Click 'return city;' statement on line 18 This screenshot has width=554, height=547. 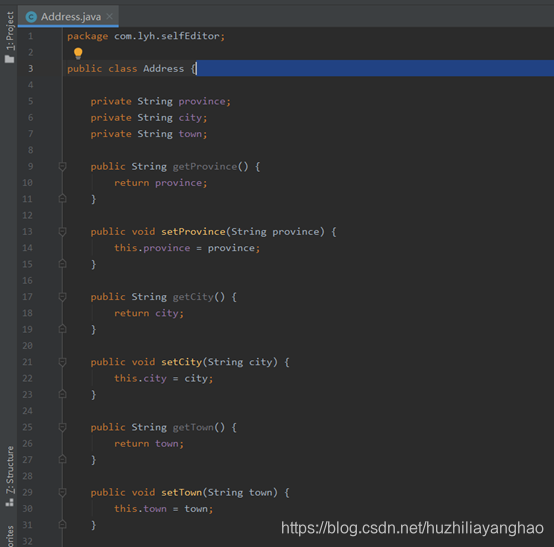(149, 313)
